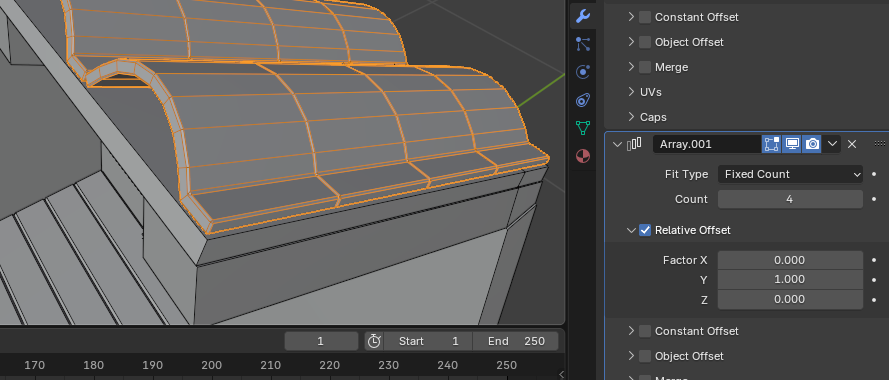Collapse the Relative Offset section
Image resolution: width=889 pixels, height=380 pixels.
tap(630, 230)
